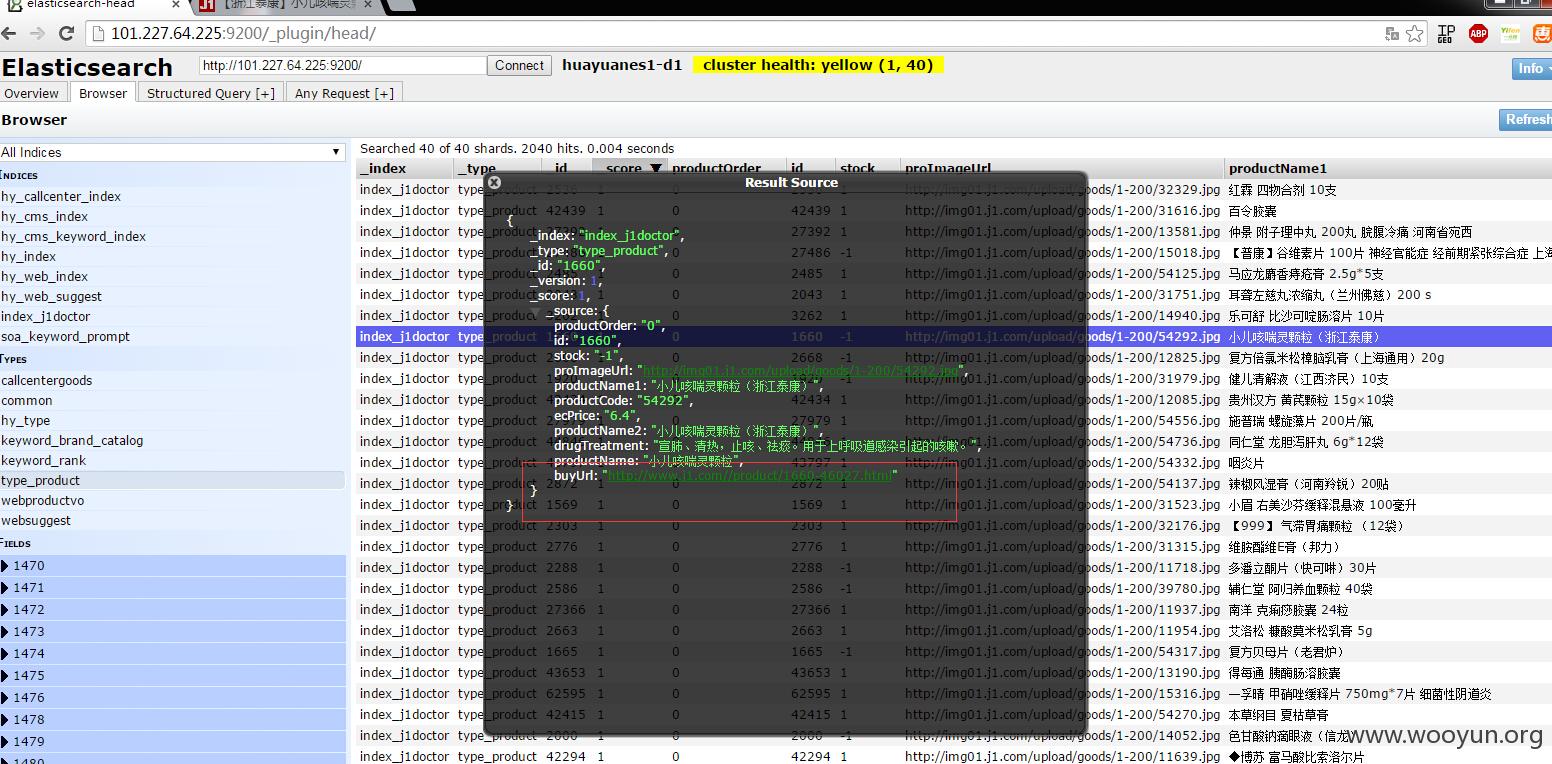Image resolution: width=1552 pixels, height=764 pixels.
Task: Open the Info dropdown menu
Action: [x=1531, y=68]
